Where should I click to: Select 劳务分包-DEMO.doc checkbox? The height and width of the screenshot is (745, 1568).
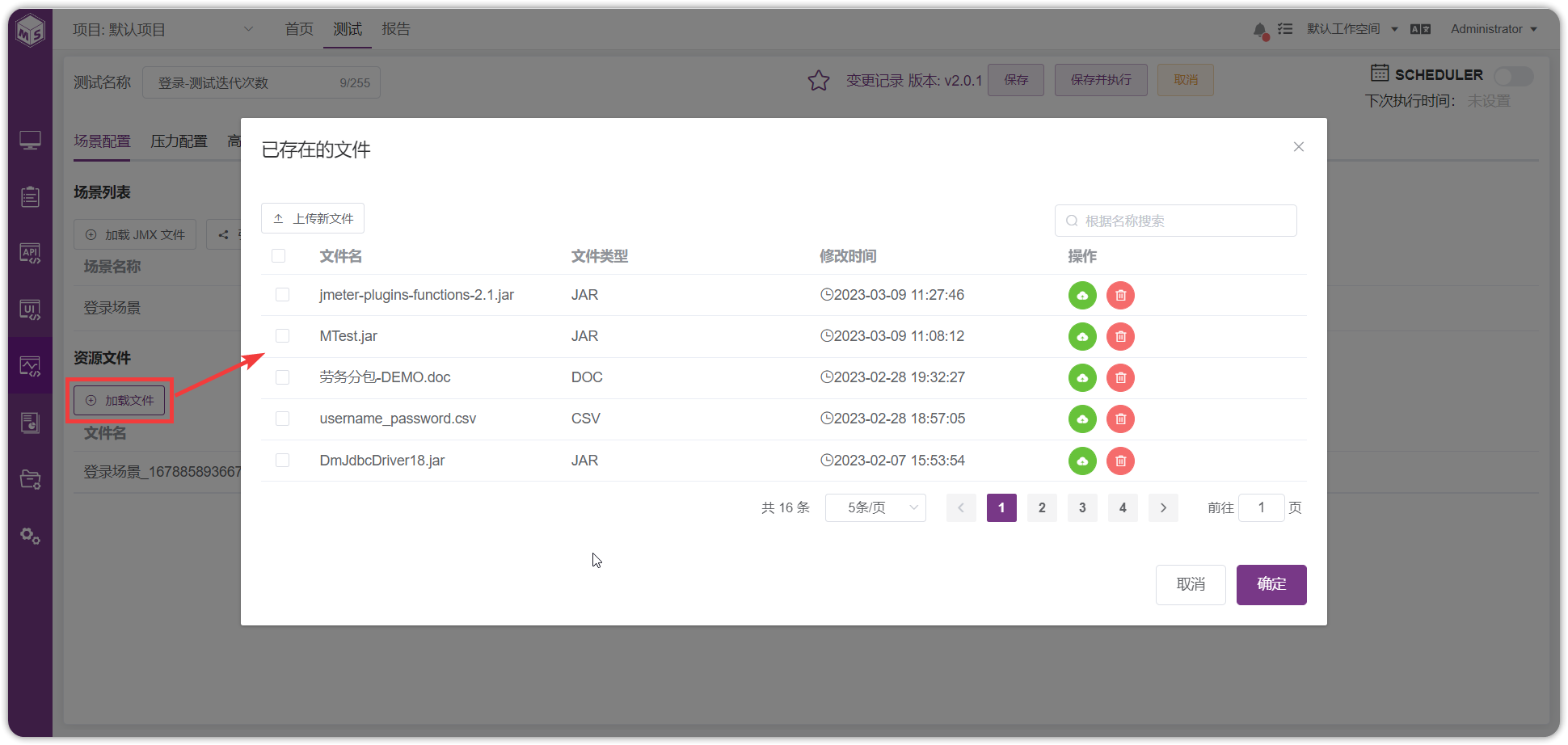tap(282, 377)
